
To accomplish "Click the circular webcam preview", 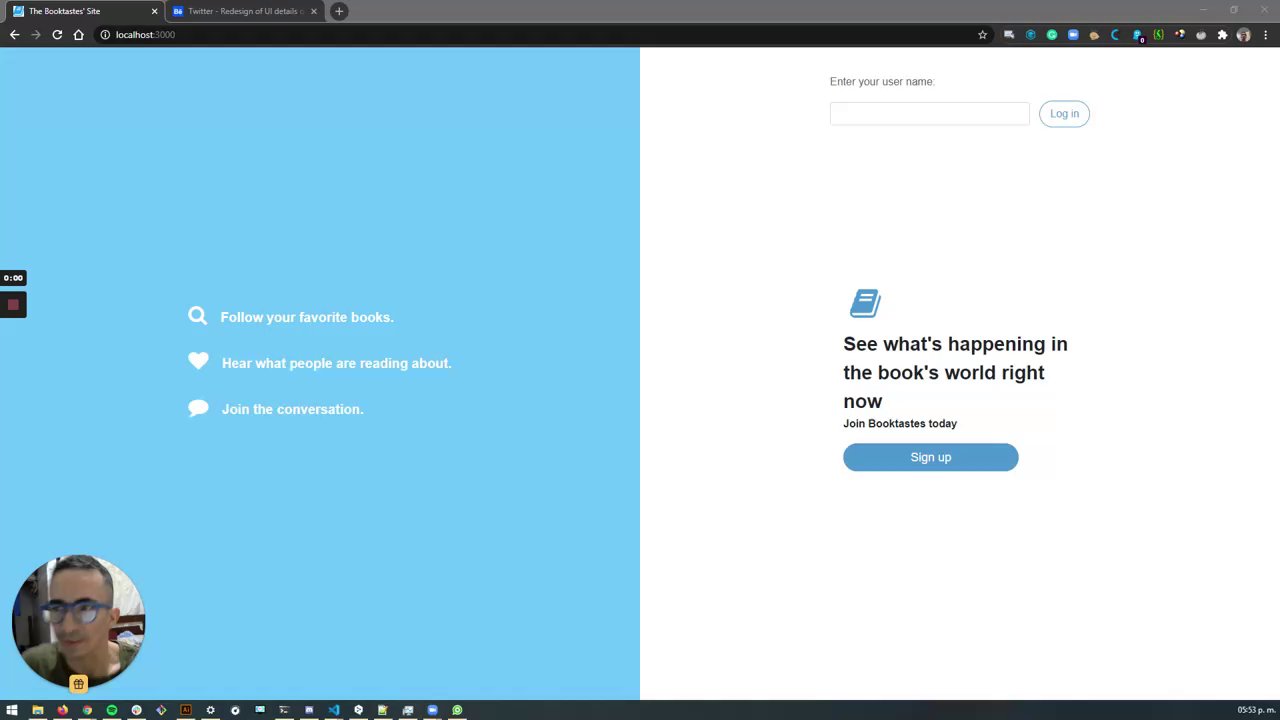I will 78,621.
